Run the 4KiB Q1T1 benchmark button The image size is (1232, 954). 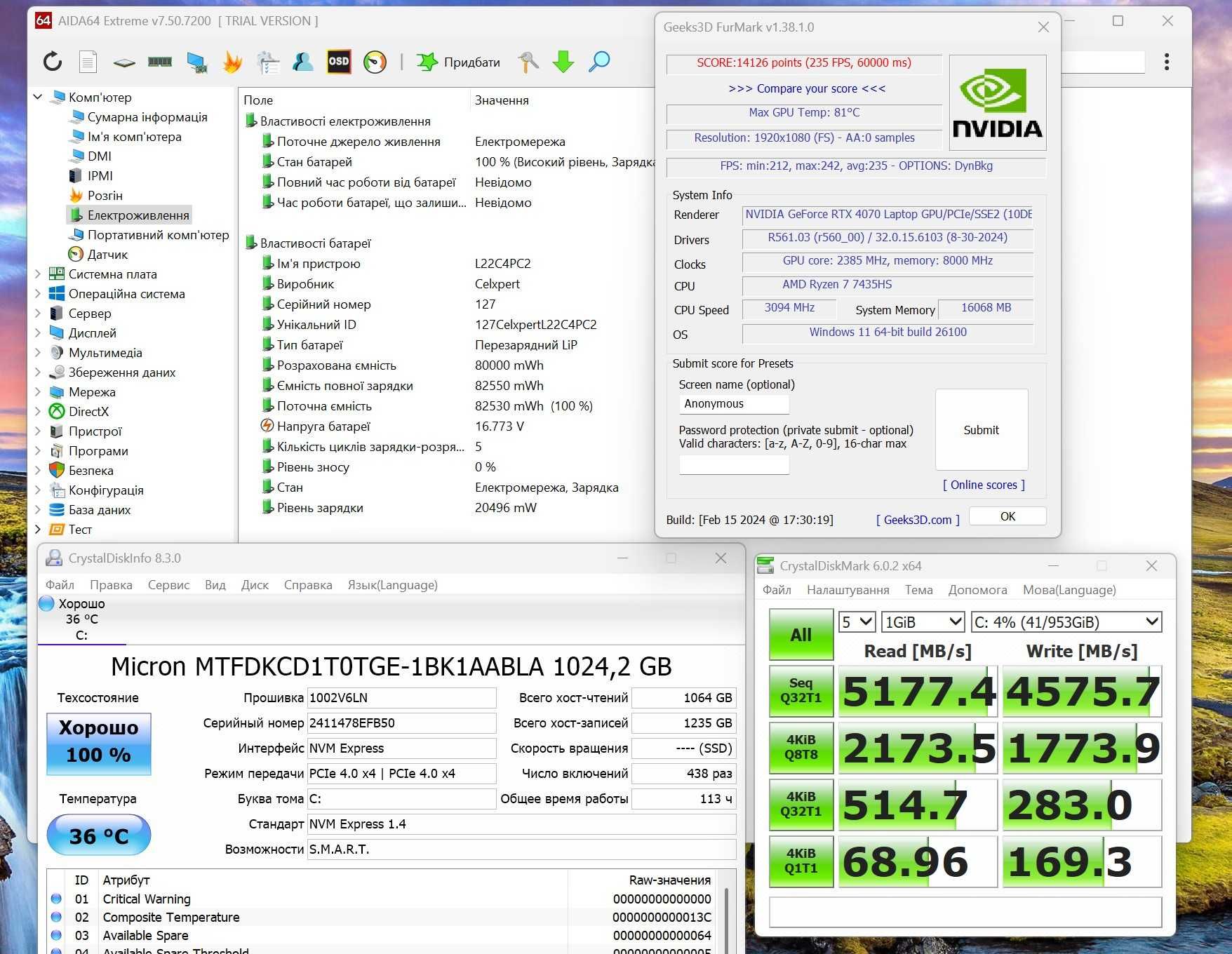click(801, 861)
